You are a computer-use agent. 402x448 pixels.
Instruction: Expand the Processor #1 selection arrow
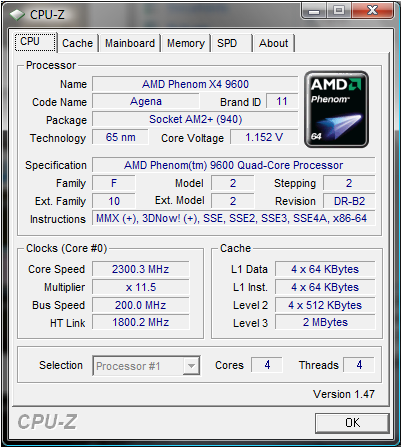191,366
